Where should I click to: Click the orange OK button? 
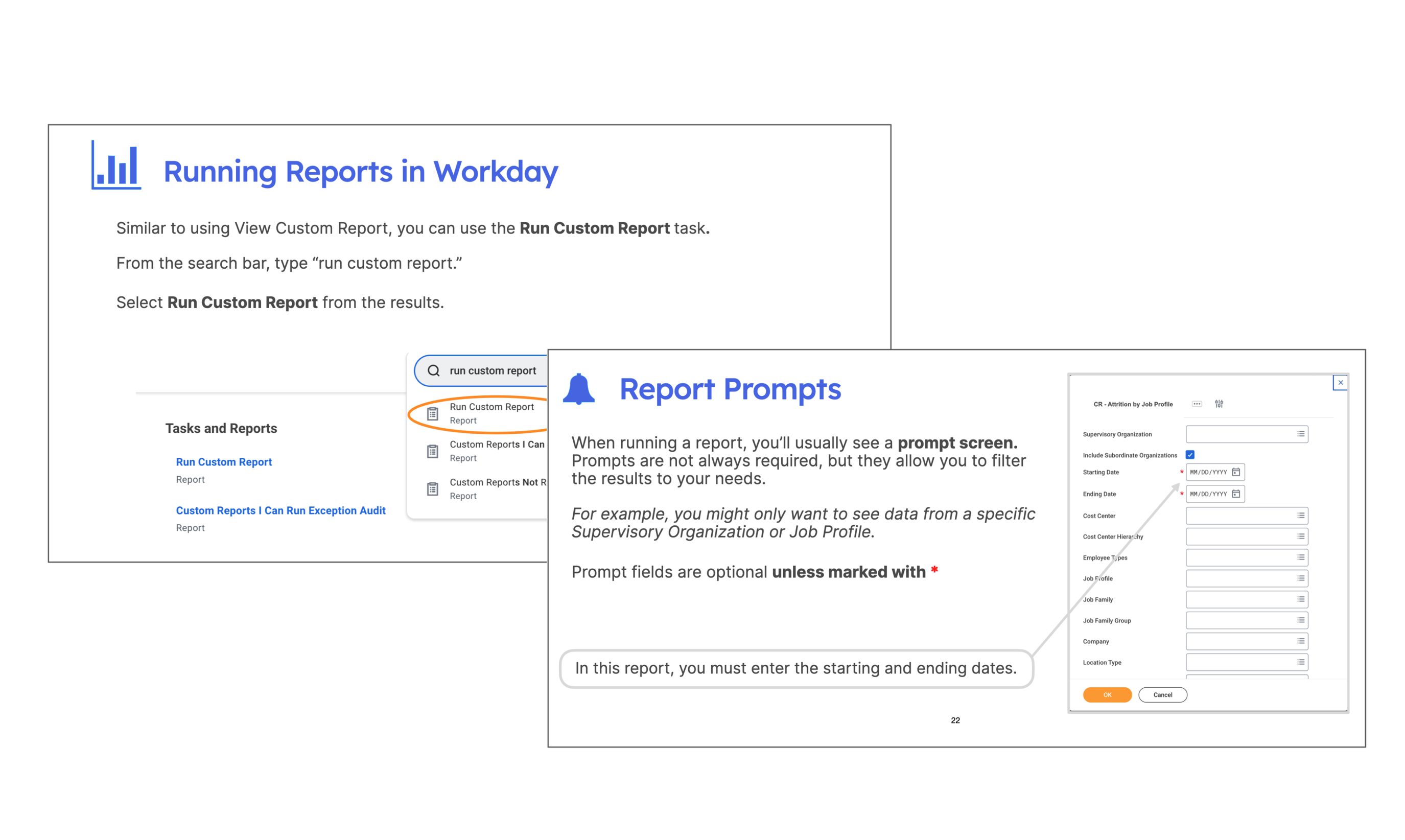pos(1107,695)
